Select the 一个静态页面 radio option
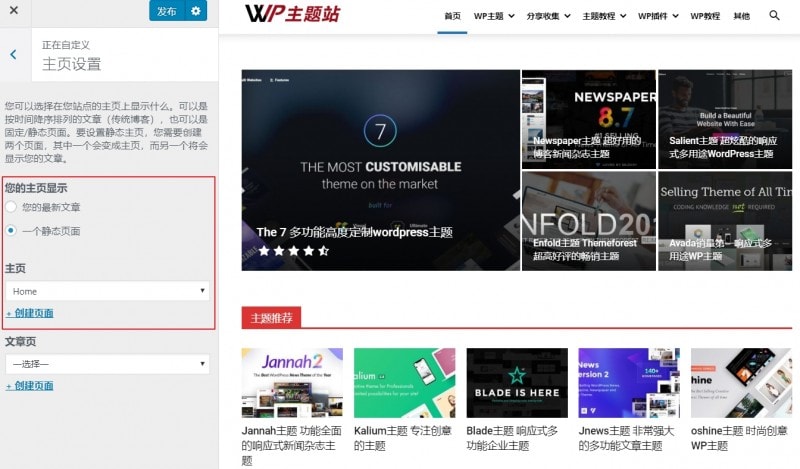Screen dimensions: 800x469 (x=11, y=231)
